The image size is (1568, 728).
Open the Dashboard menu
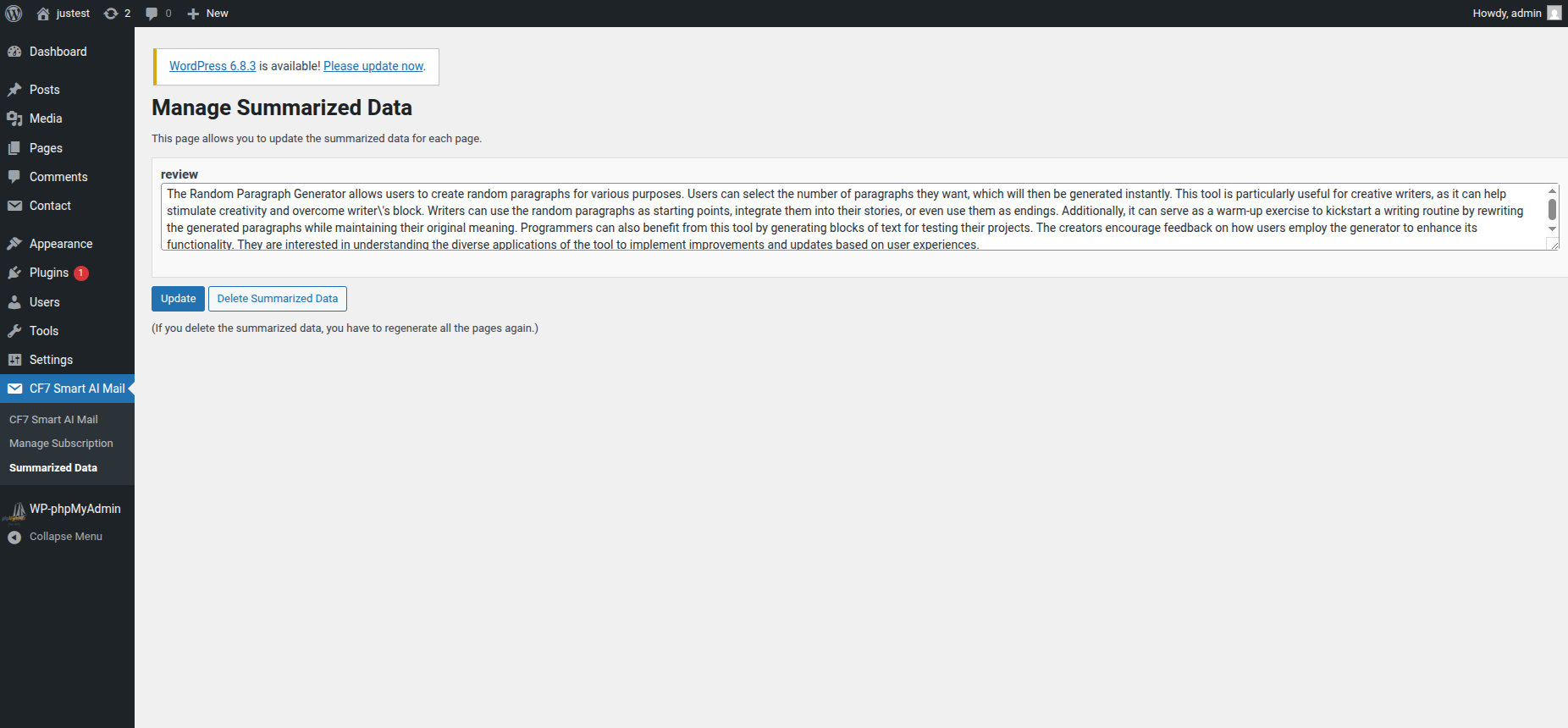[x=58, y=52]
